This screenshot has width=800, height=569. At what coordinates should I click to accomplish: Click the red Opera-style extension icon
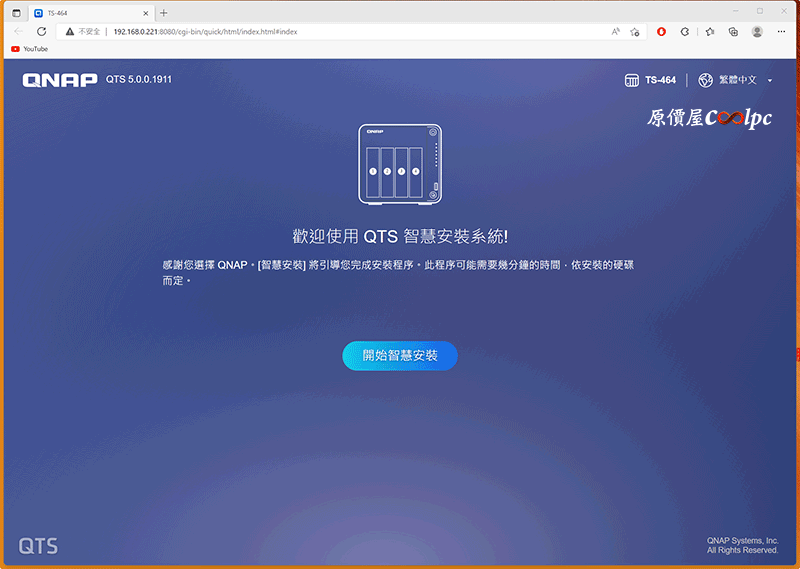coord(661,32)
